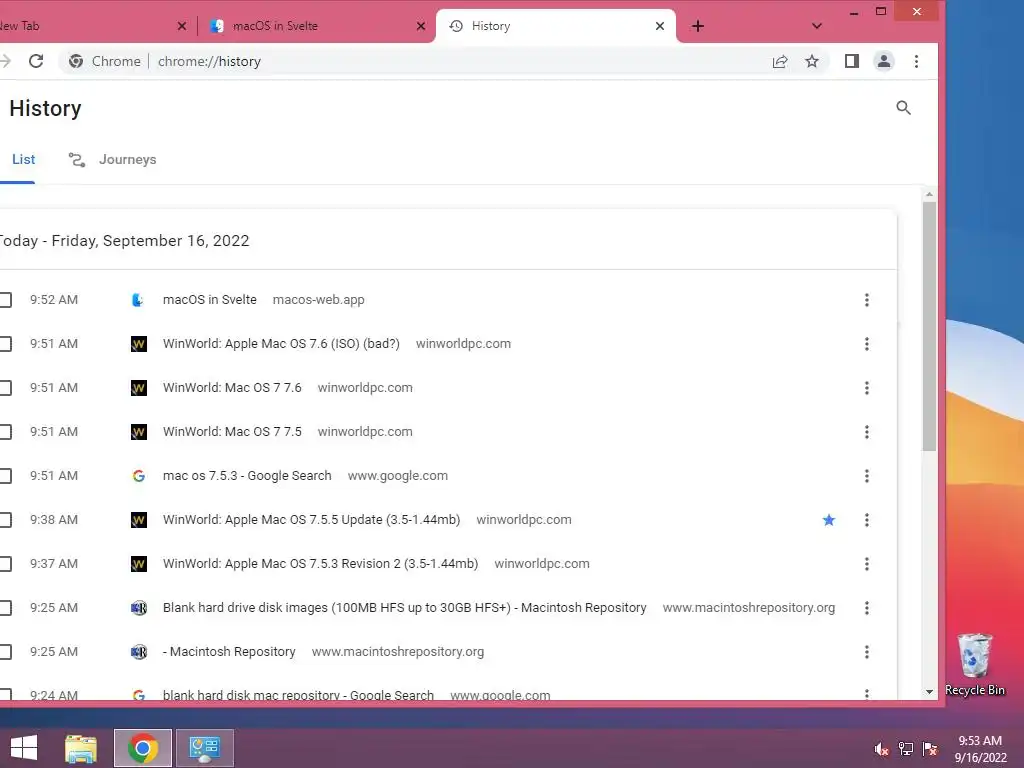Viewport: 1024px width, 768px height.
Task: Open more actions for WinWorld Mac OS 7 7.6
Action: click(867, 388)
